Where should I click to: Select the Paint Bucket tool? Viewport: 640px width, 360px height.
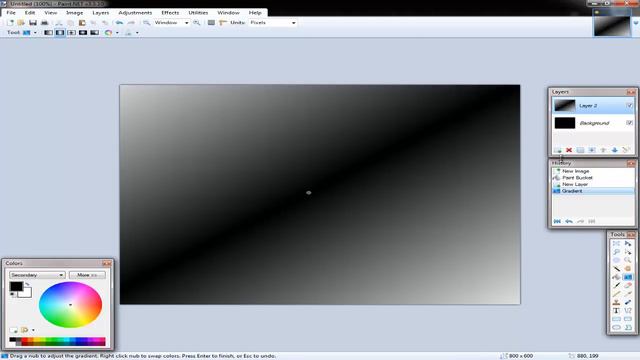[616, 277]
